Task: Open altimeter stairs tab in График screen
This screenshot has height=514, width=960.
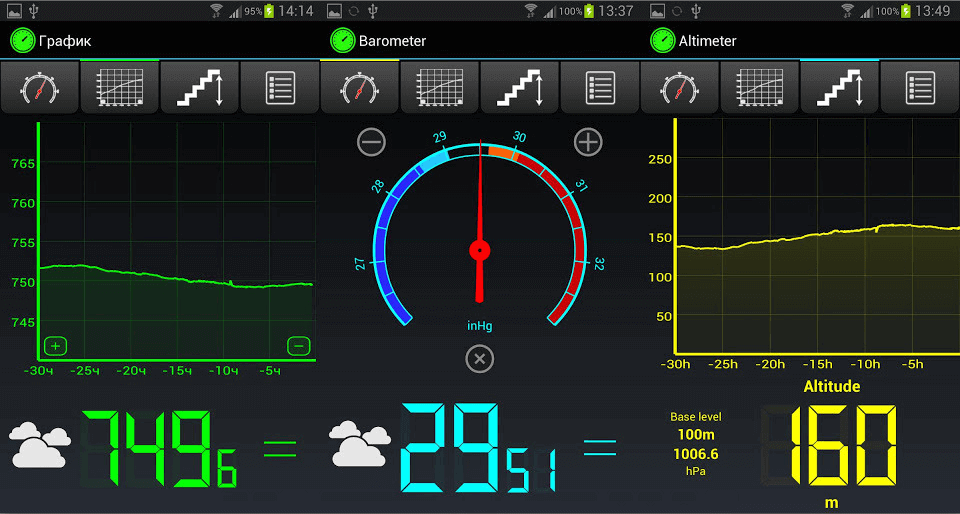Action: click(200, 88)
